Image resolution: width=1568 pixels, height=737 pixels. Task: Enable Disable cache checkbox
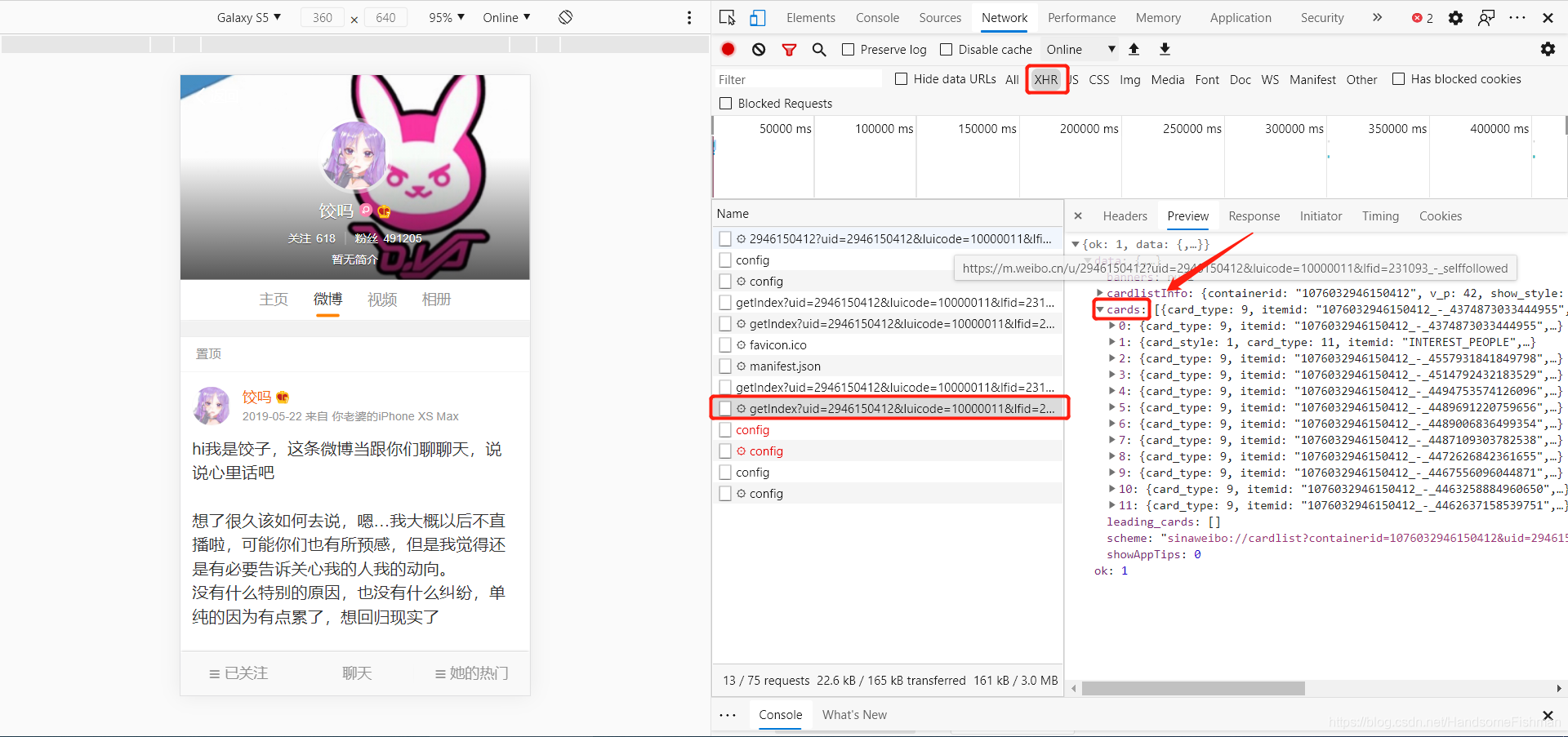point(947,50)
